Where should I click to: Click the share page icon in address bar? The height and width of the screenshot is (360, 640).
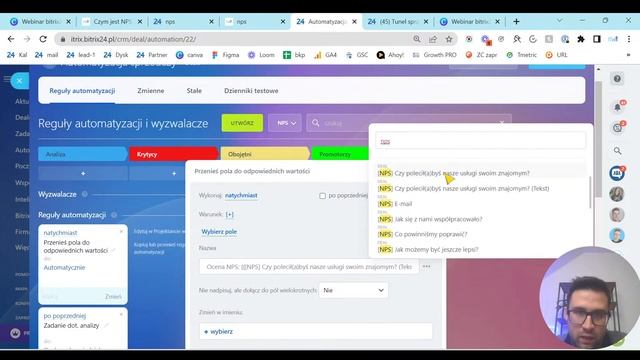[433, 39]
